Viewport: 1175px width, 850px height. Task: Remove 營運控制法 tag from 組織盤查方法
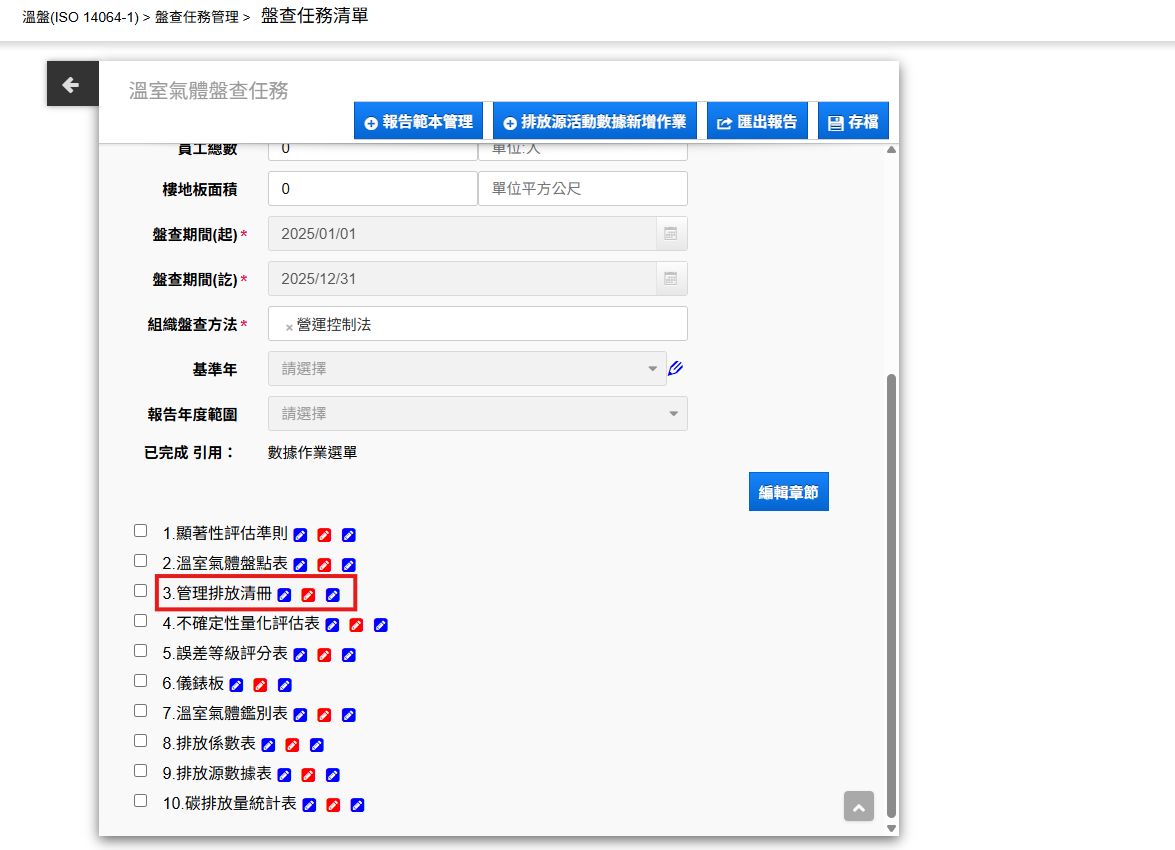[289, 326]
